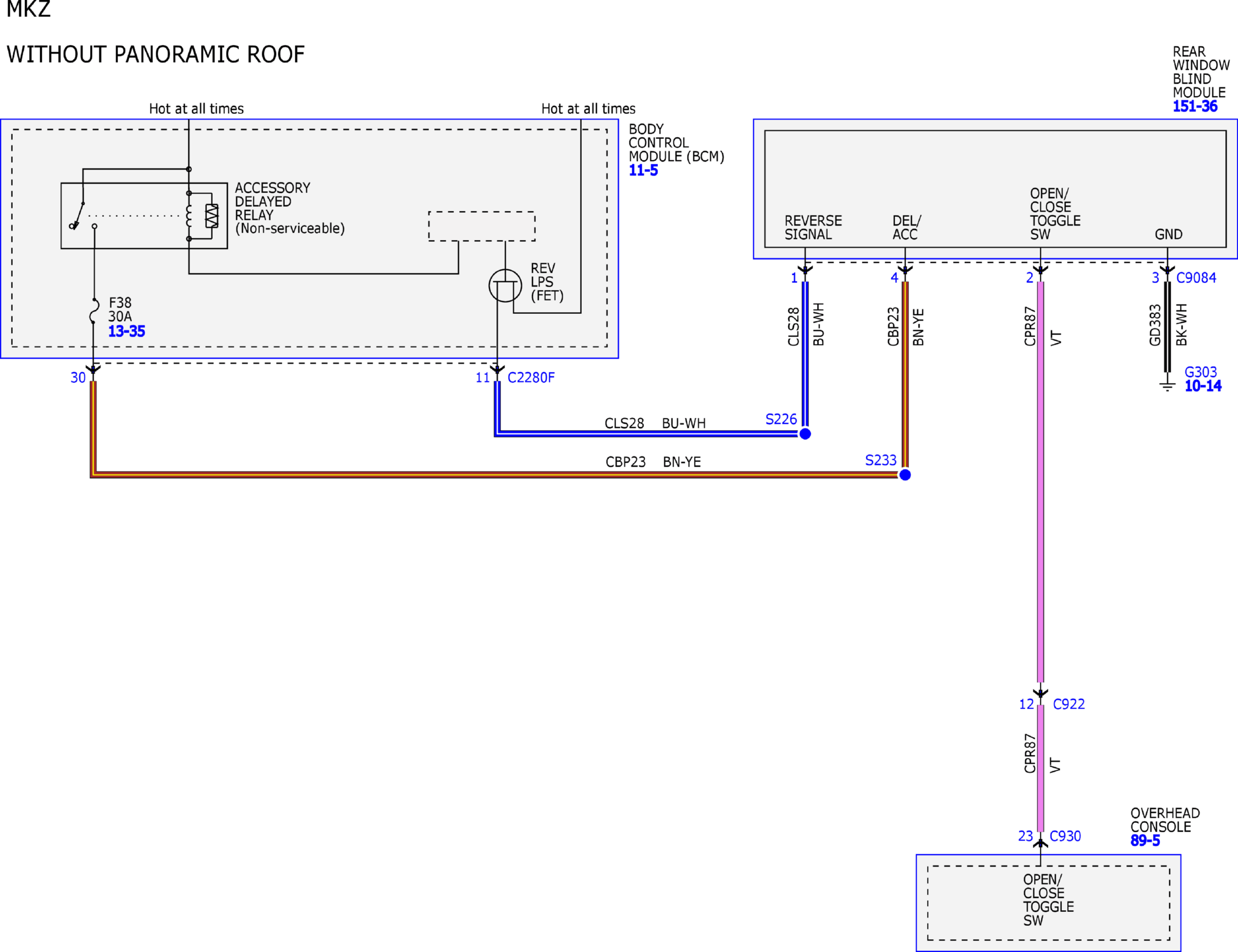Click the violet CPR87 wire above connector C922
The width and height of the screenshot is (1238, 952).
pos(1040,482)
